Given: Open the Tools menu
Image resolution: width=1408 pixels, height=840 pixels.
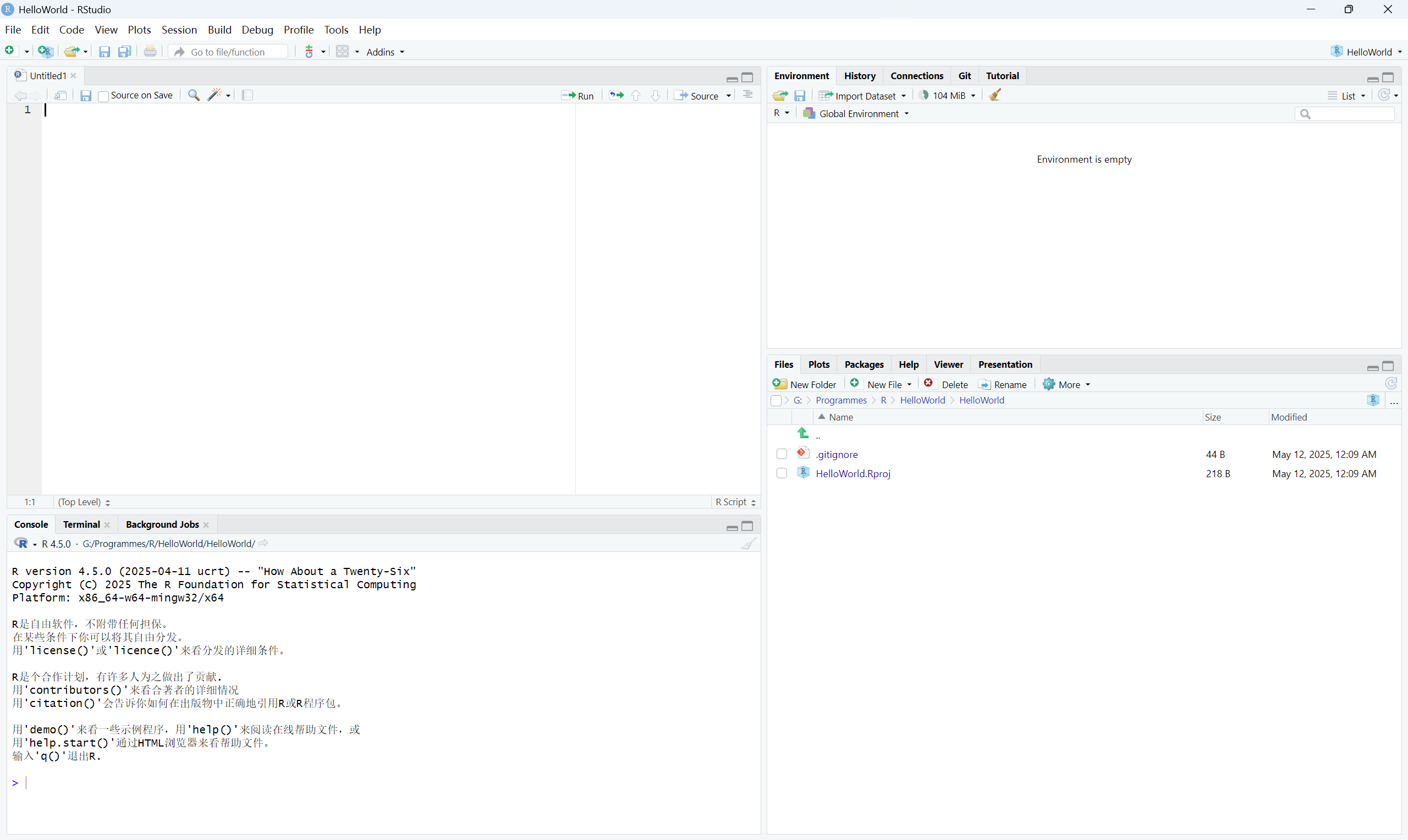Looking at the screenshot, I should [336, 30].
